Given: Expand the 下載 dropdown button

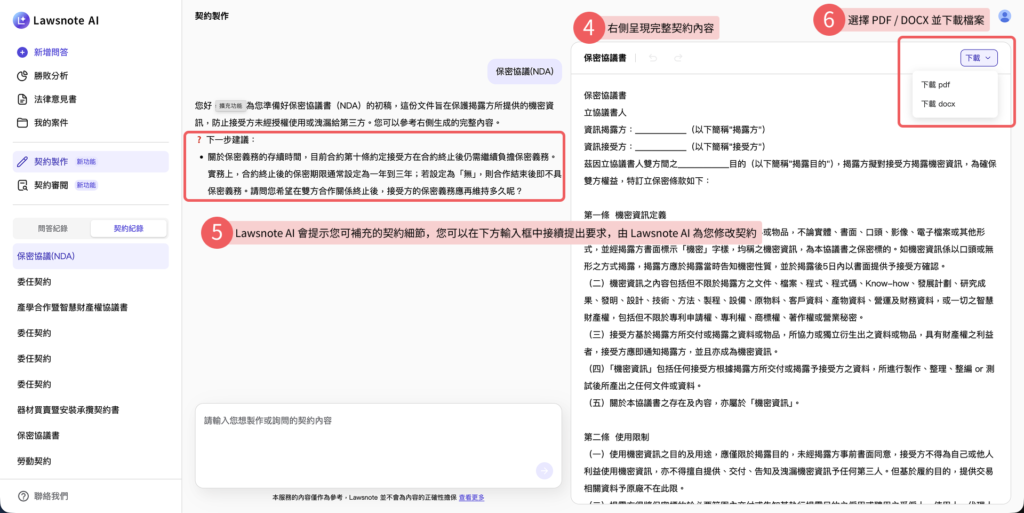Looking at the screenshot, I should [x=978, y=58].
